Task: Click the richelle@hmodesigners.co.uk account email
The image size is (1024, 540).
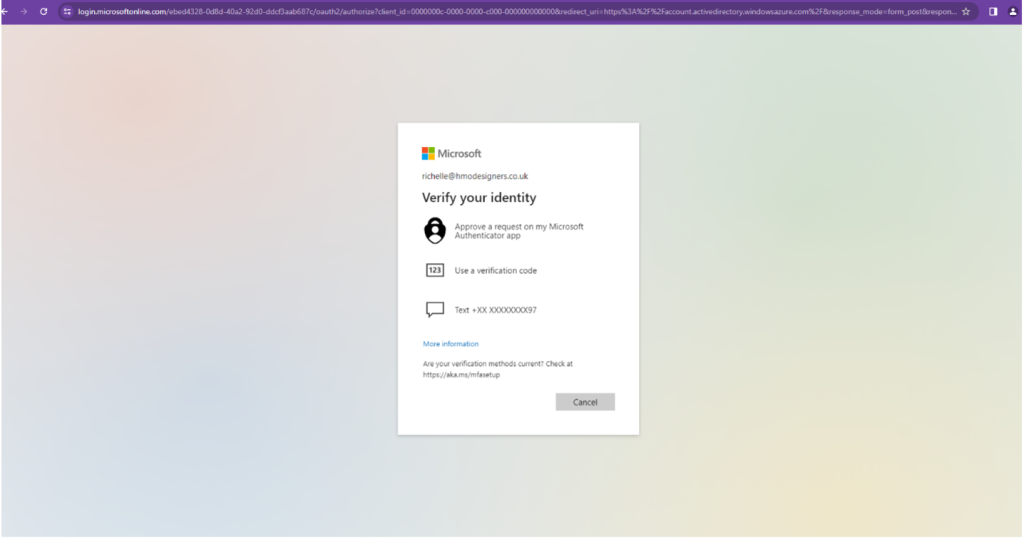Action: [475, 176]
